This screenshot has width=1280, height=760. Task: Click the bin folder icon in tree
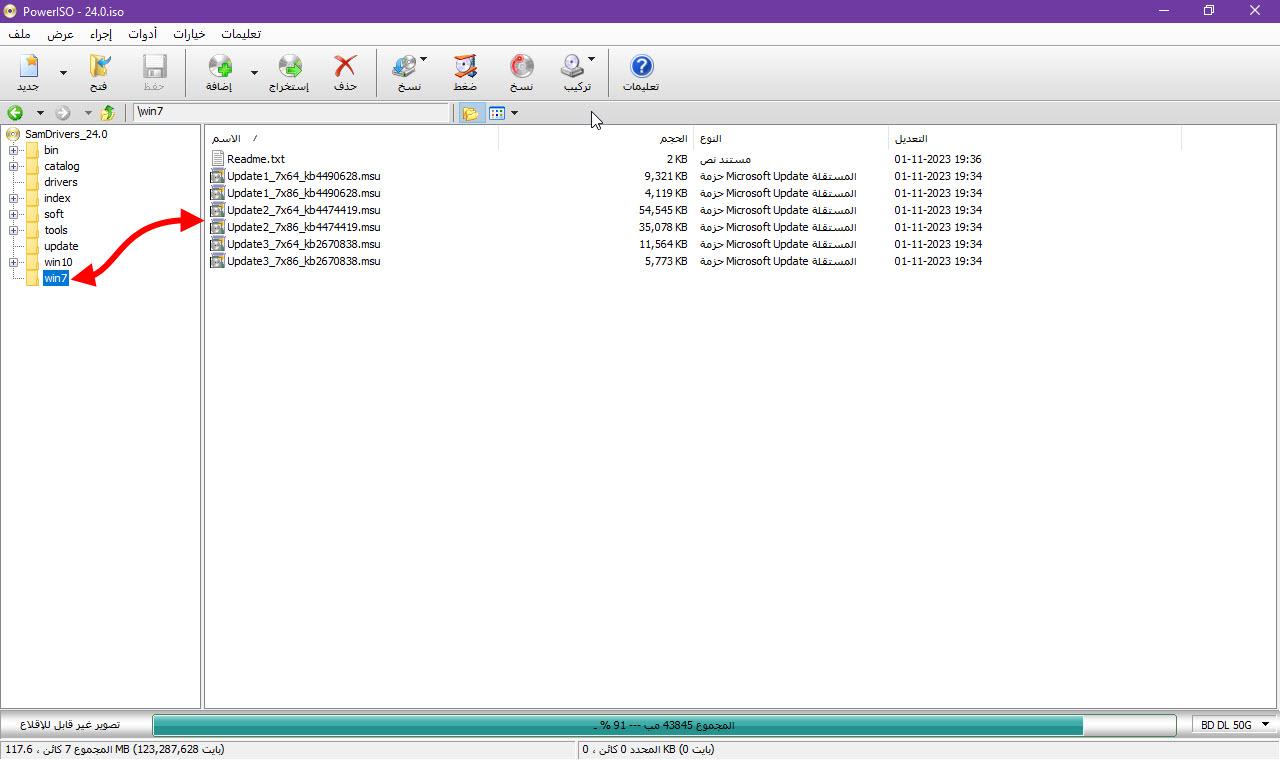click(32, 150)
